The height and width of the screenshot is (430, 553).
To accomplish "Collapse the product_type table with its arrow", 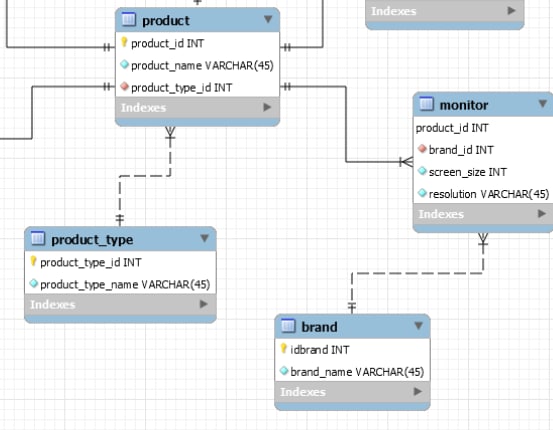I will [x=205, y=238].
